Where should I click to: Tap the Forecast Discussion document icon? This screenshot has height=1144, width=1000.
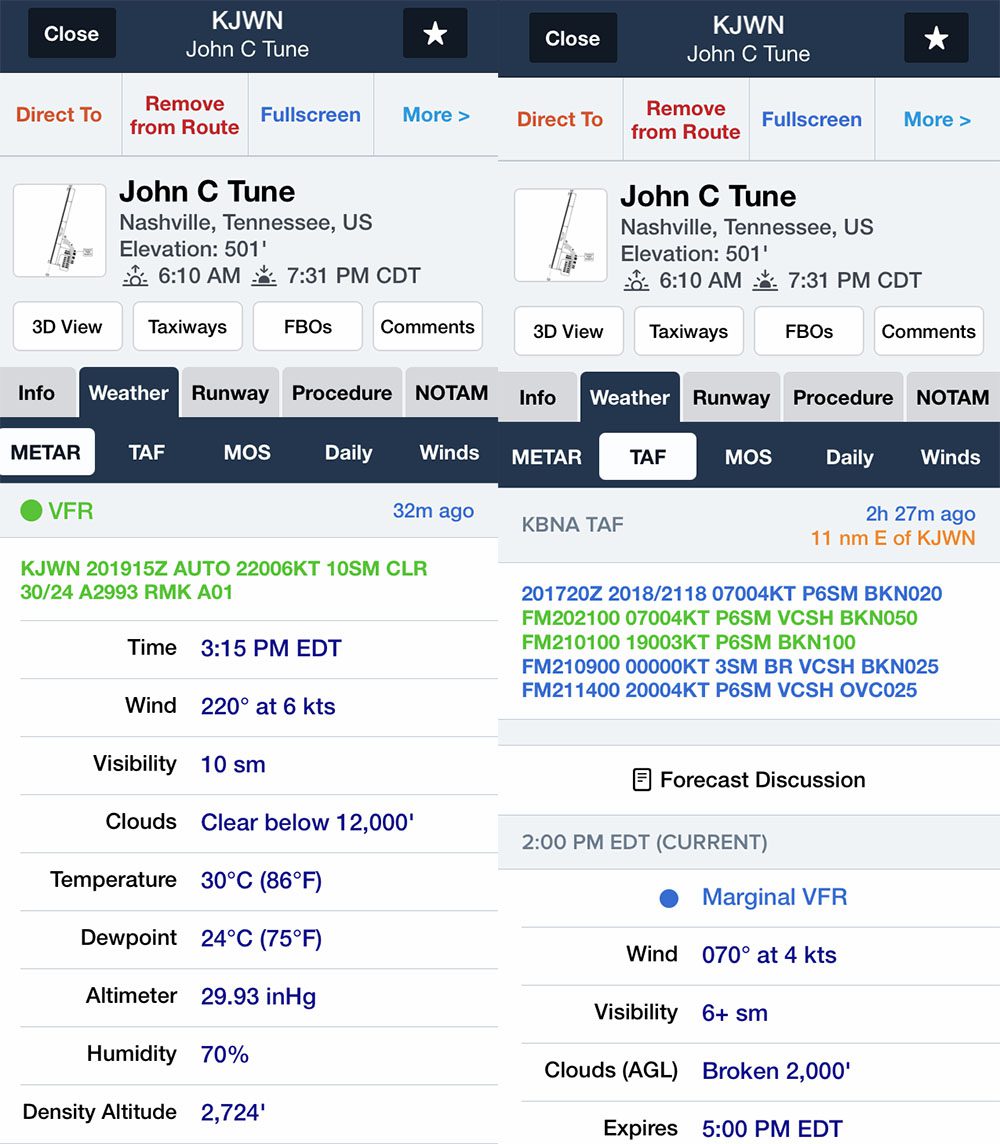pyautogui.click(x=641, y=780)
